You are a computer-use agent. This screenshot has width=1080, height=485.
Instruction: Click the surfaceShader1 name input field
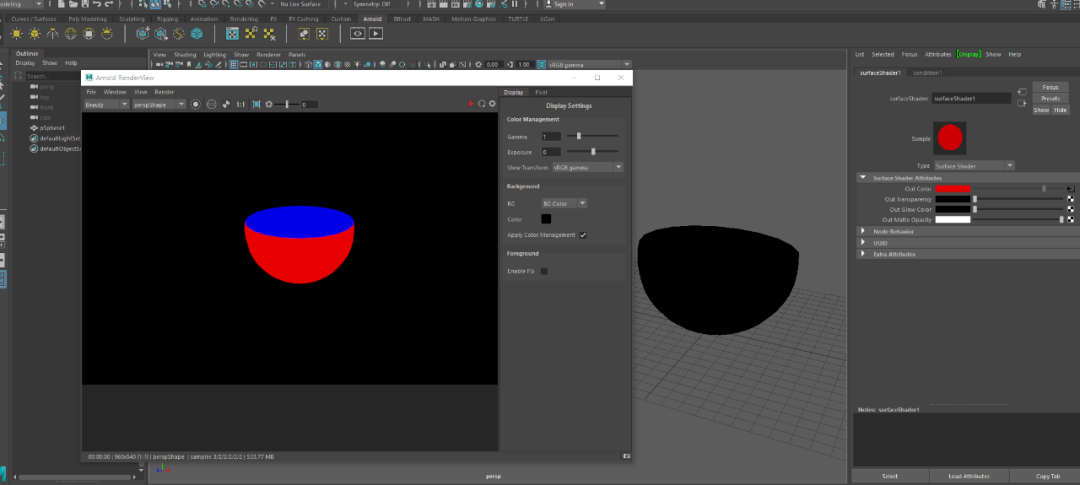(971, 99)
